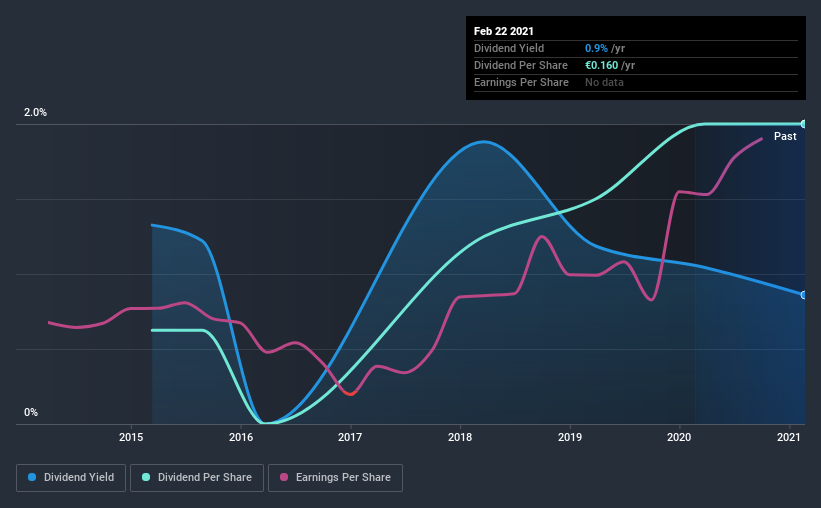Click the 2017 x-axis label
821x508 pixels.
350,437
